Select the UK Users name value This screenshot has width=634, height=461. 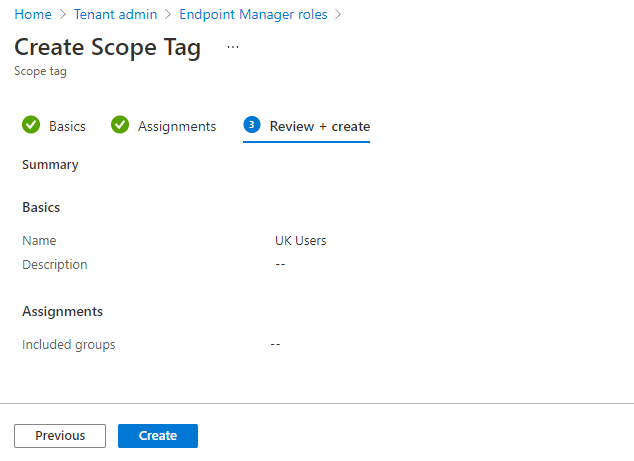pos(300,241)
